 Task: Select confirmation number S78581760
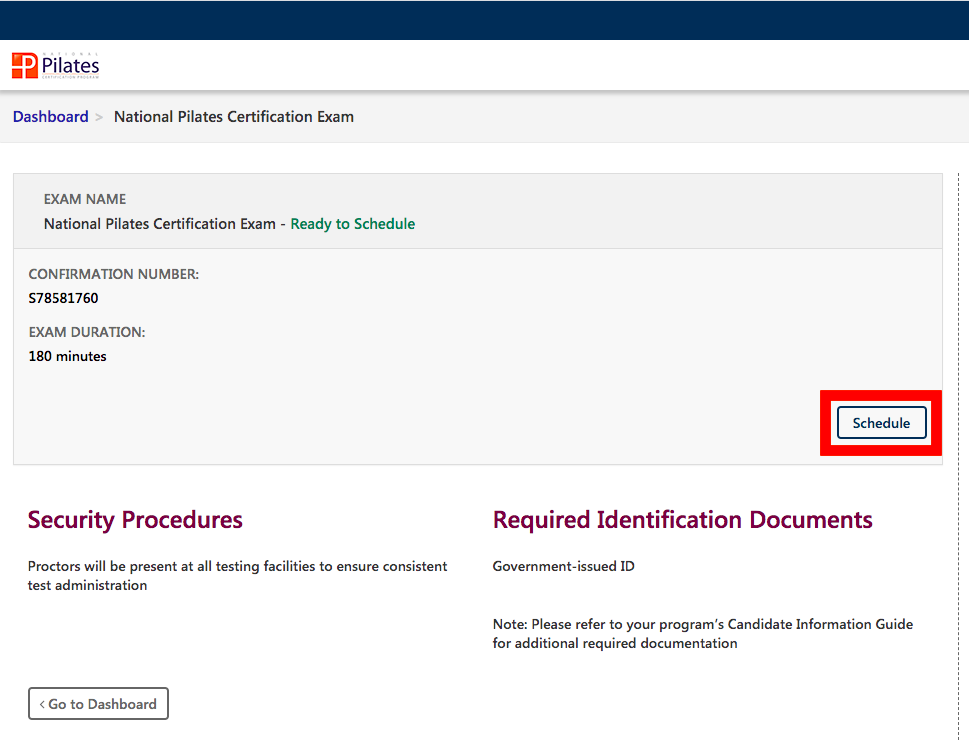pyautogui.click(x=64, y=299)
